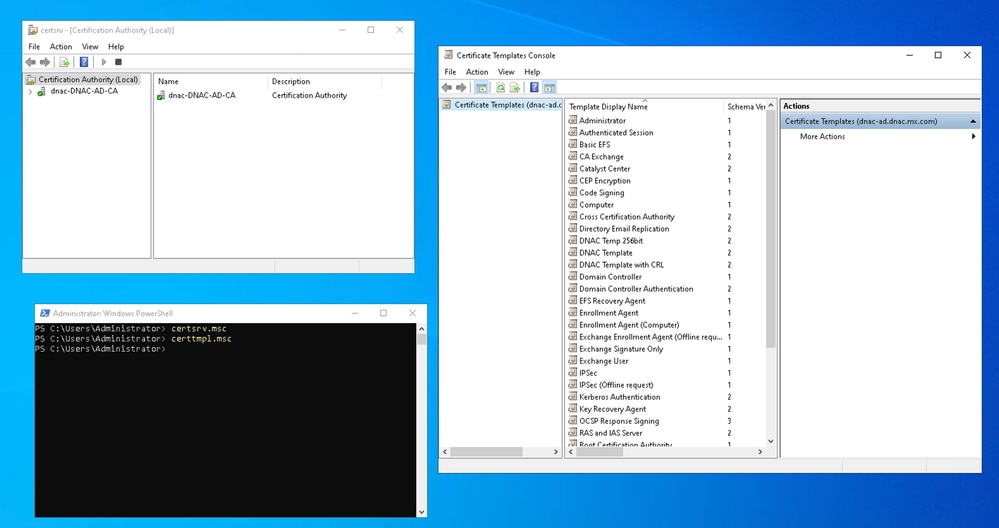Select Basic EFS template
The width and height of the screenshot is (999, 528).
[594, 145]
